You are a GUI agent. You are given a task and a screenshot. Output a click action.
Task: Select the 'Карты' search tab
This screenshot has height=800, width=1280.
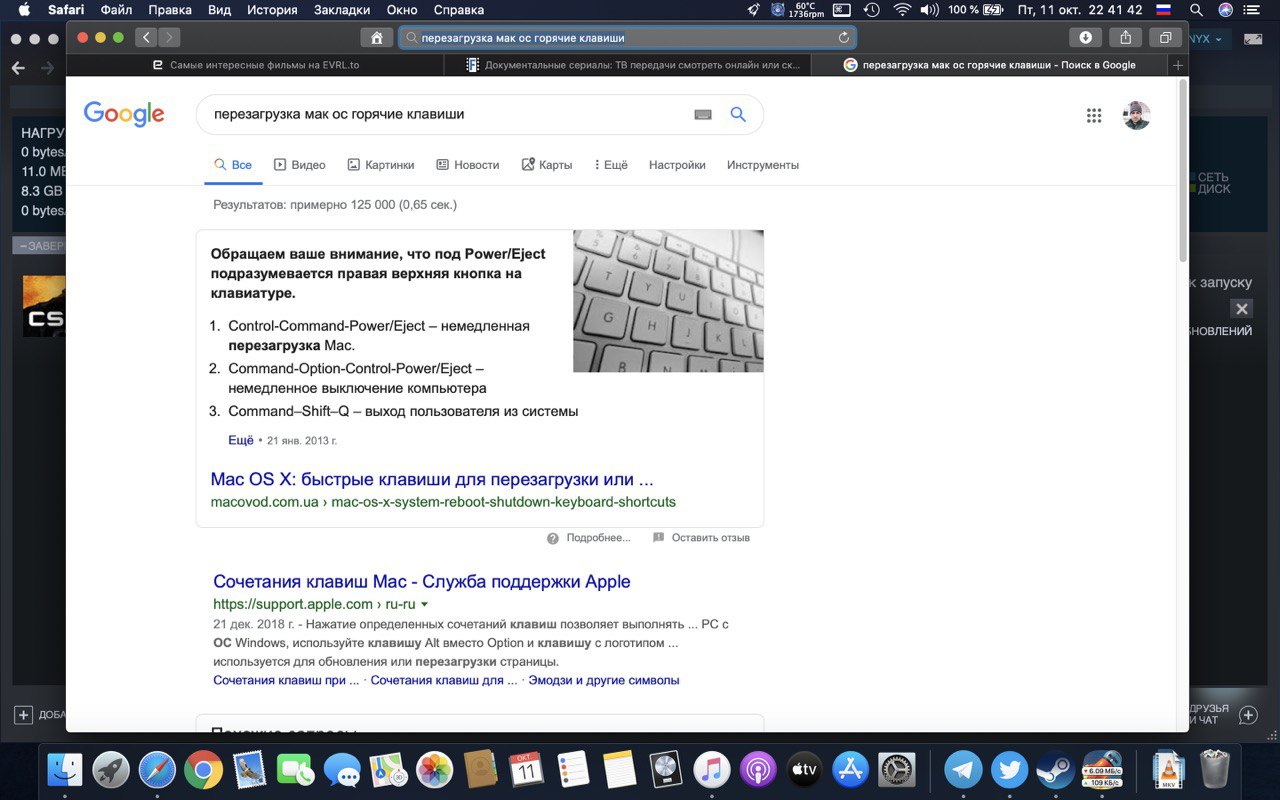point(546,165)
